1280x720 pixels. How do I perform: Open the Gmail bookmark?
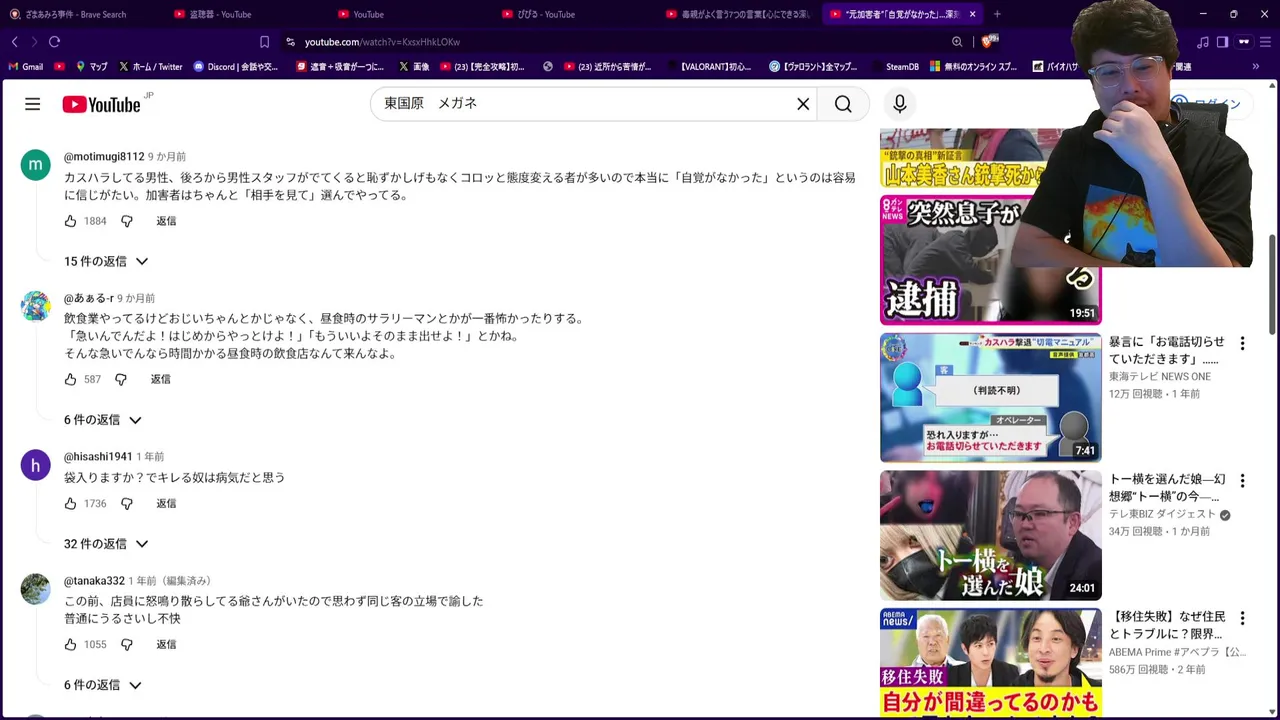(26, 67)
